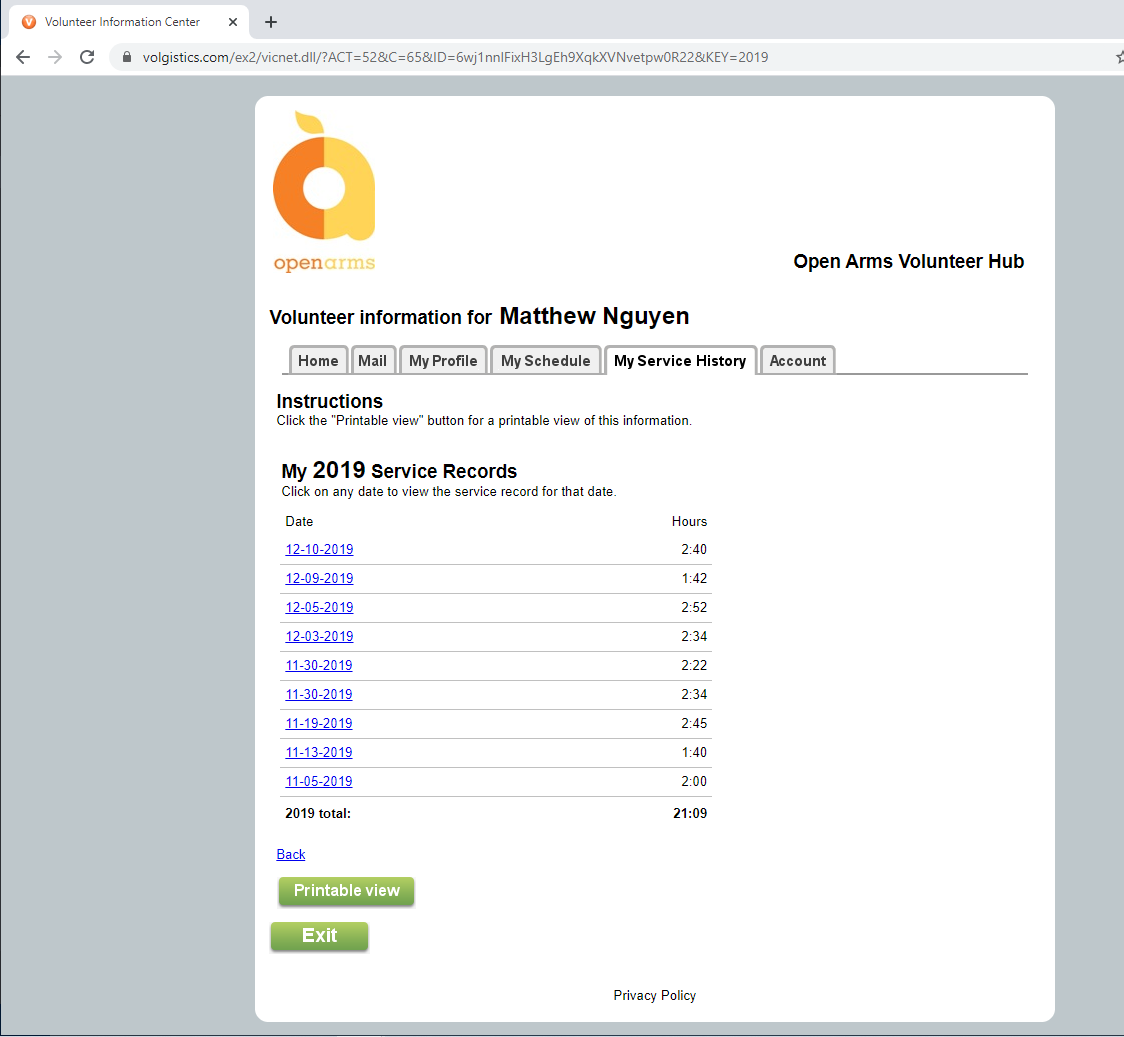Open the 11-30-2019 record with 2:22 hours
1124x1037 pixels.
(x=319, y=666)
